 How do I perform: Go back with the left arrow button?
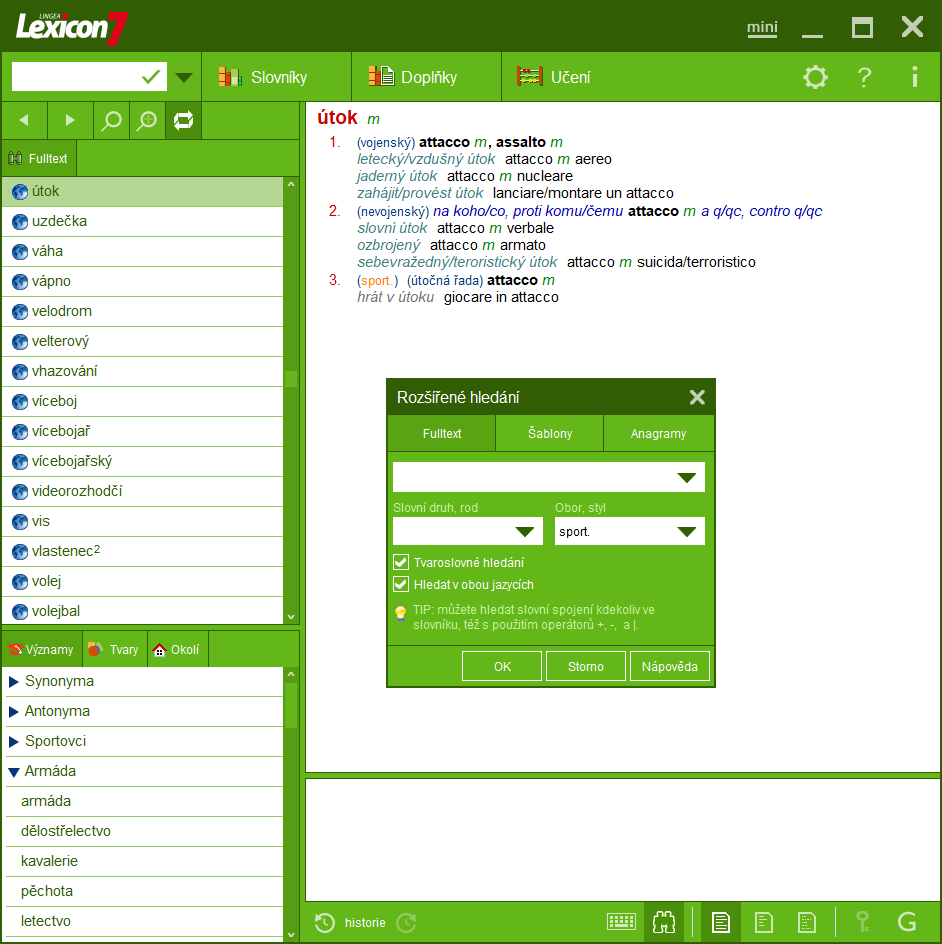(24, 120)
